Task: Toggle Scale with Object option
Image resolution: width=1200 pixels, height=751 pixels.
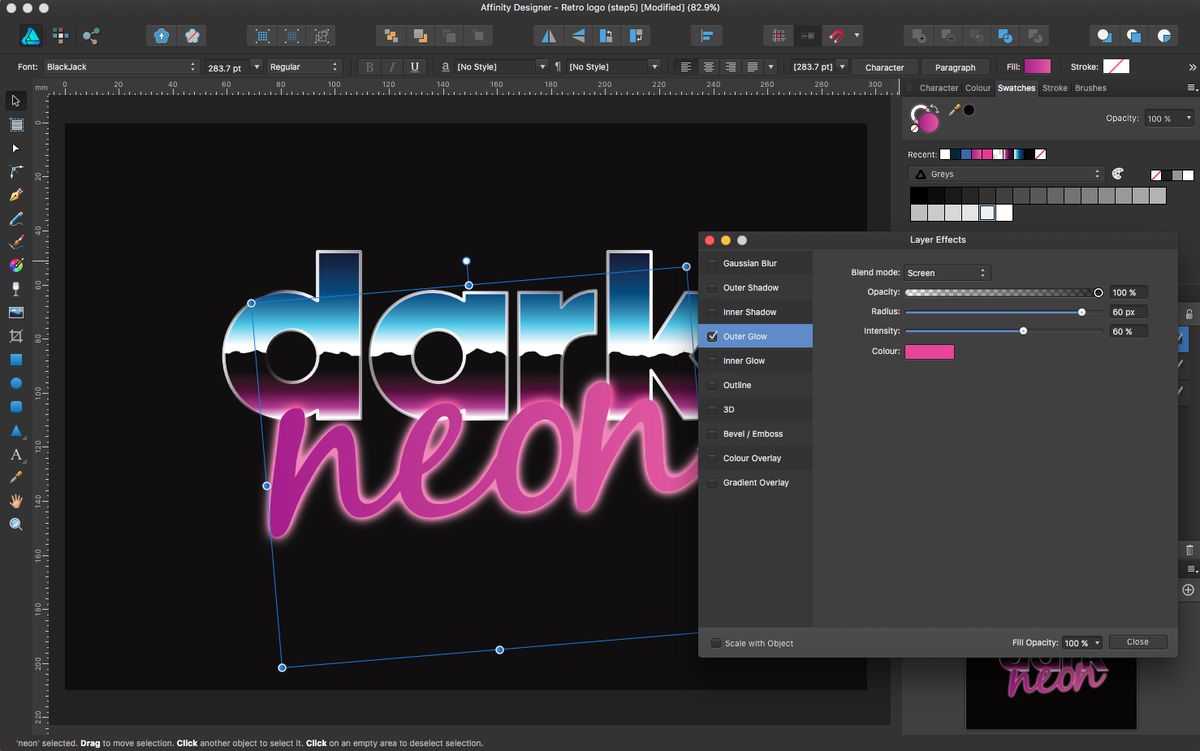Action: [716, 643]
